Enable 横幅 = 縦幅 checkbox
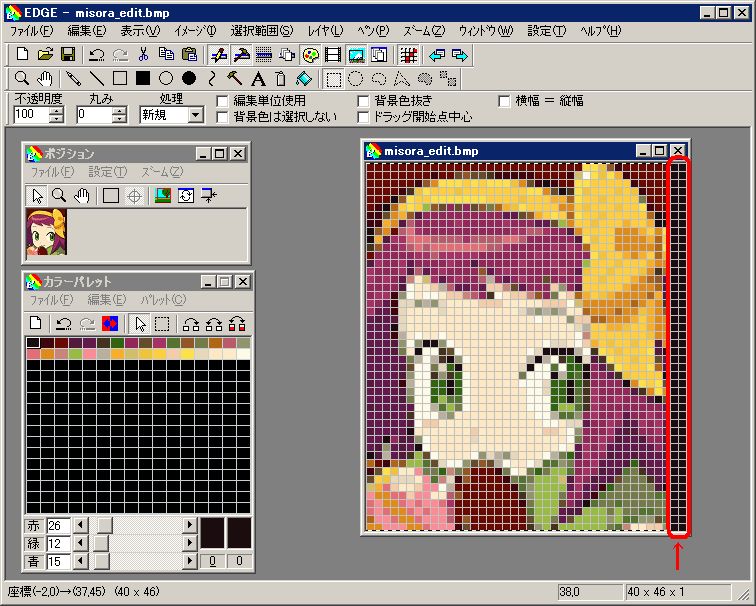The width and height of the screenshot is (756, 606). point(504,101)
